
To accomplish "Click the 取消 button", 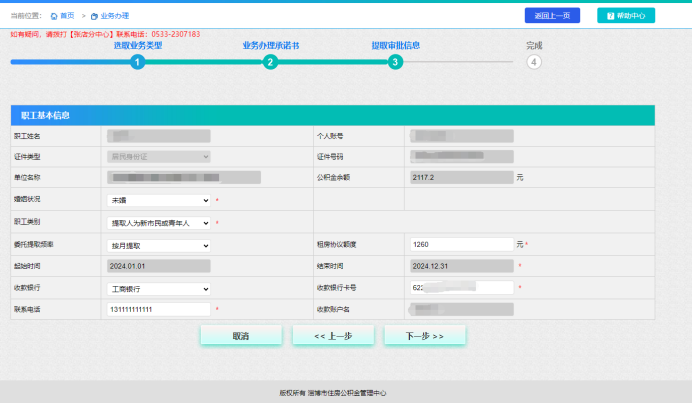I will pos(241,336).
